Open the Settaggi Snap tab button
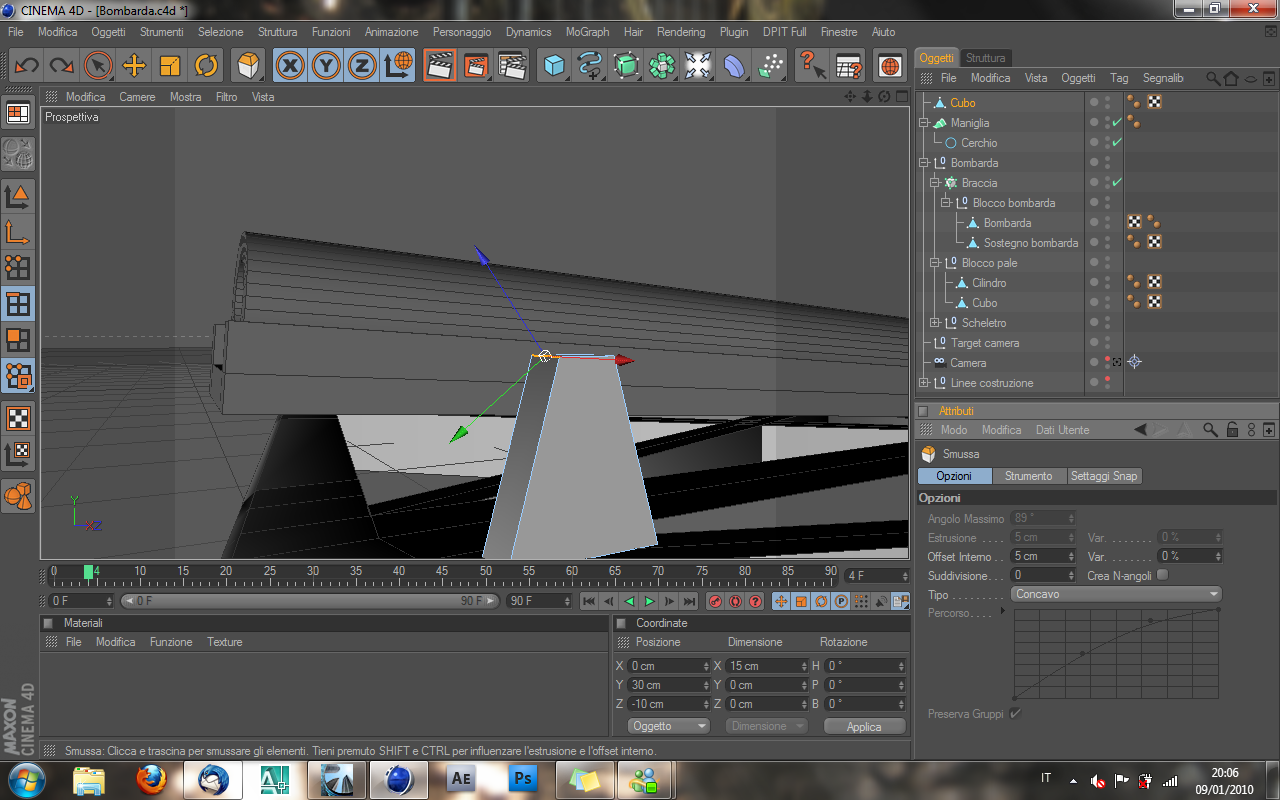 pos(1104,476)
